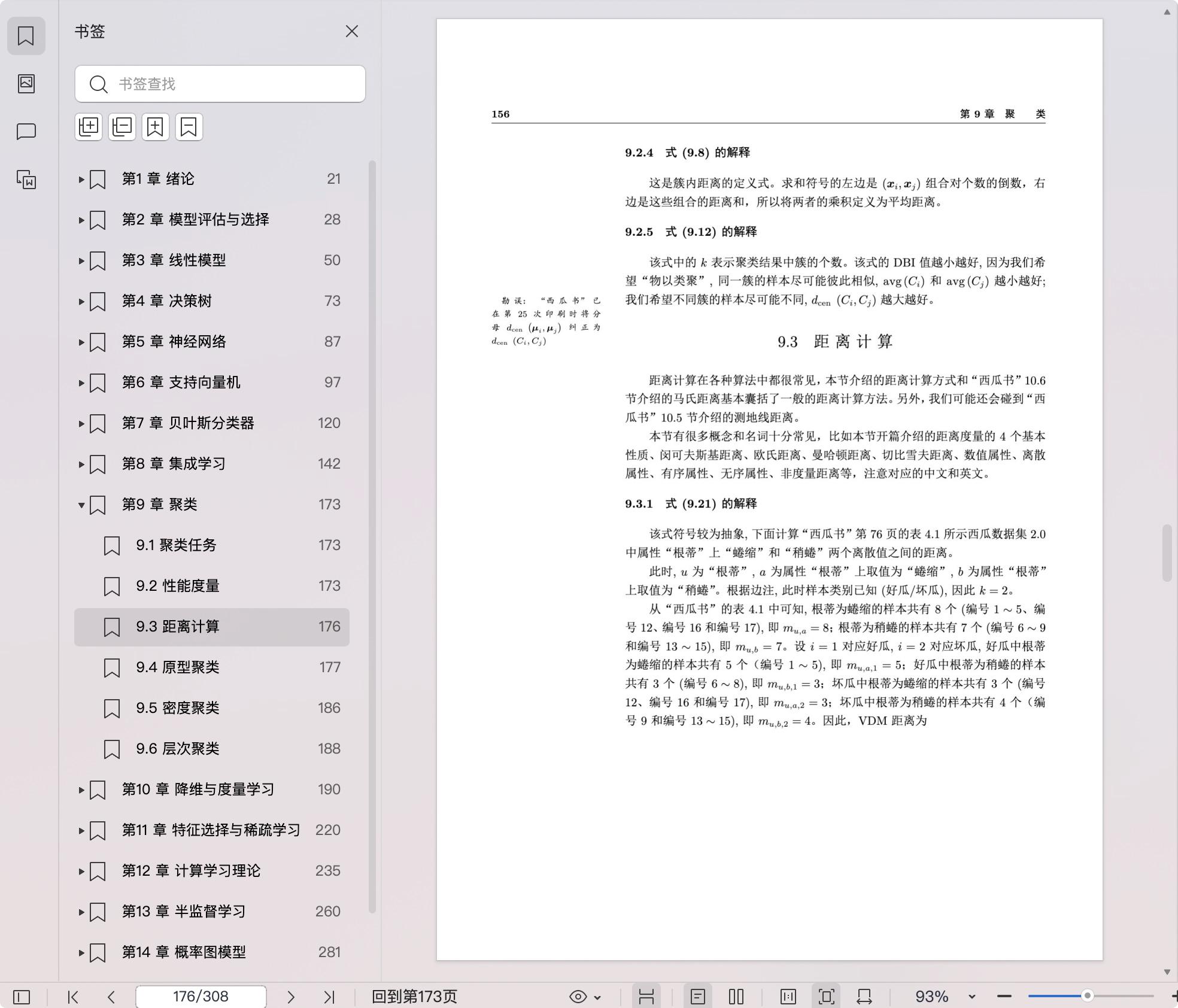Viewport: 1178px width, 1008px height.
Task: Switch to two-page view
Action: [x=736, y=997]
